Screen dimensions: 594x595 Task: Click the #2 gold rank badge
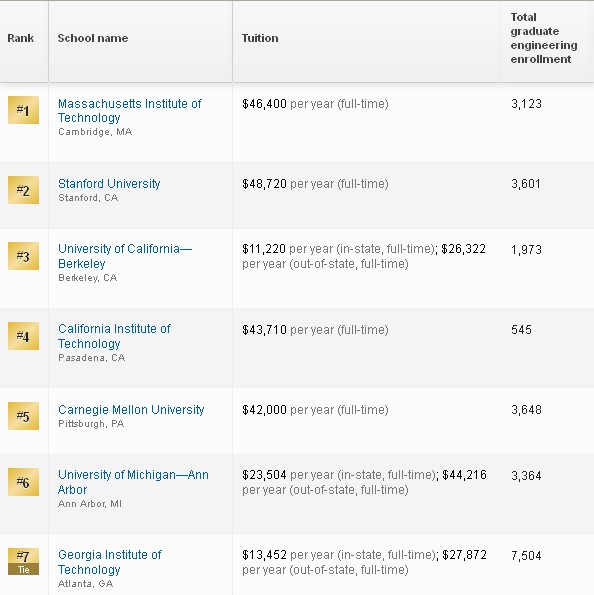click(x=23, y=190)
